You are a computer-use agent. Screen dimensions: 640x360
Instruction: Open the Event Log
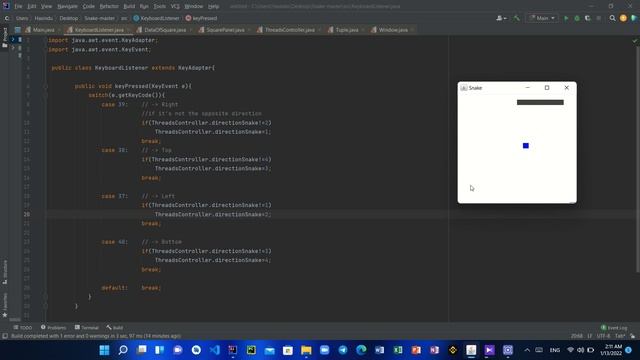614,327
